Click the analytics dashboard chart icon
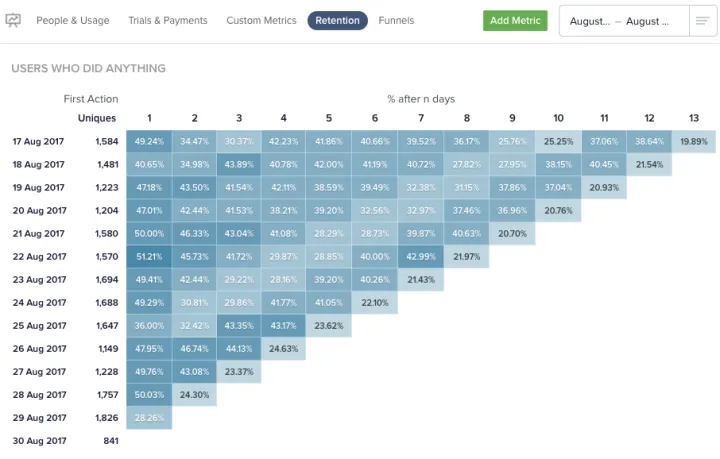This screenshot has height=459, width=720. click(14, 20)
